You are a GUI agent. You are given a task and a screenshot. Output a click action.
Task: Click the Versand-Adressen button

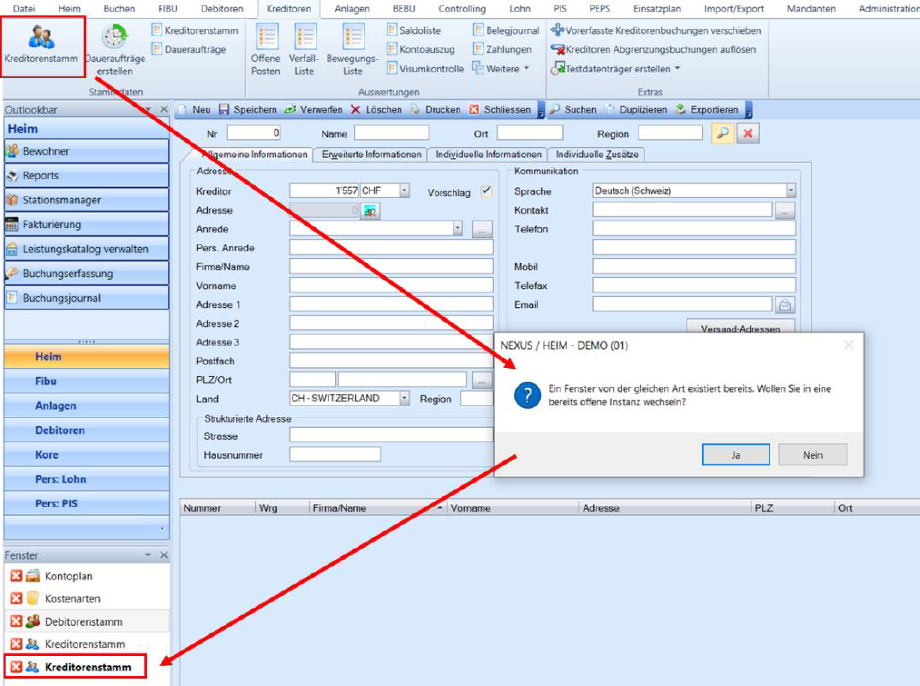point(740,327)
